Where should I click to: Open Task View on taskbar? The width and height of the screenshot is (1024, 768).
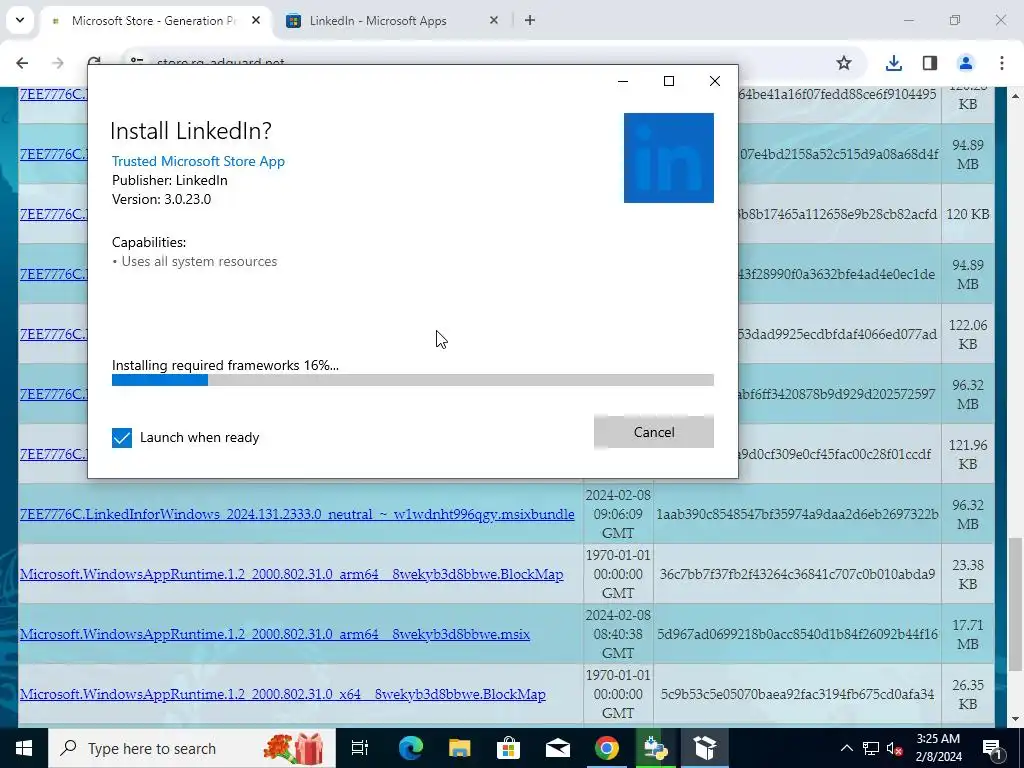[x=360, y=748]
